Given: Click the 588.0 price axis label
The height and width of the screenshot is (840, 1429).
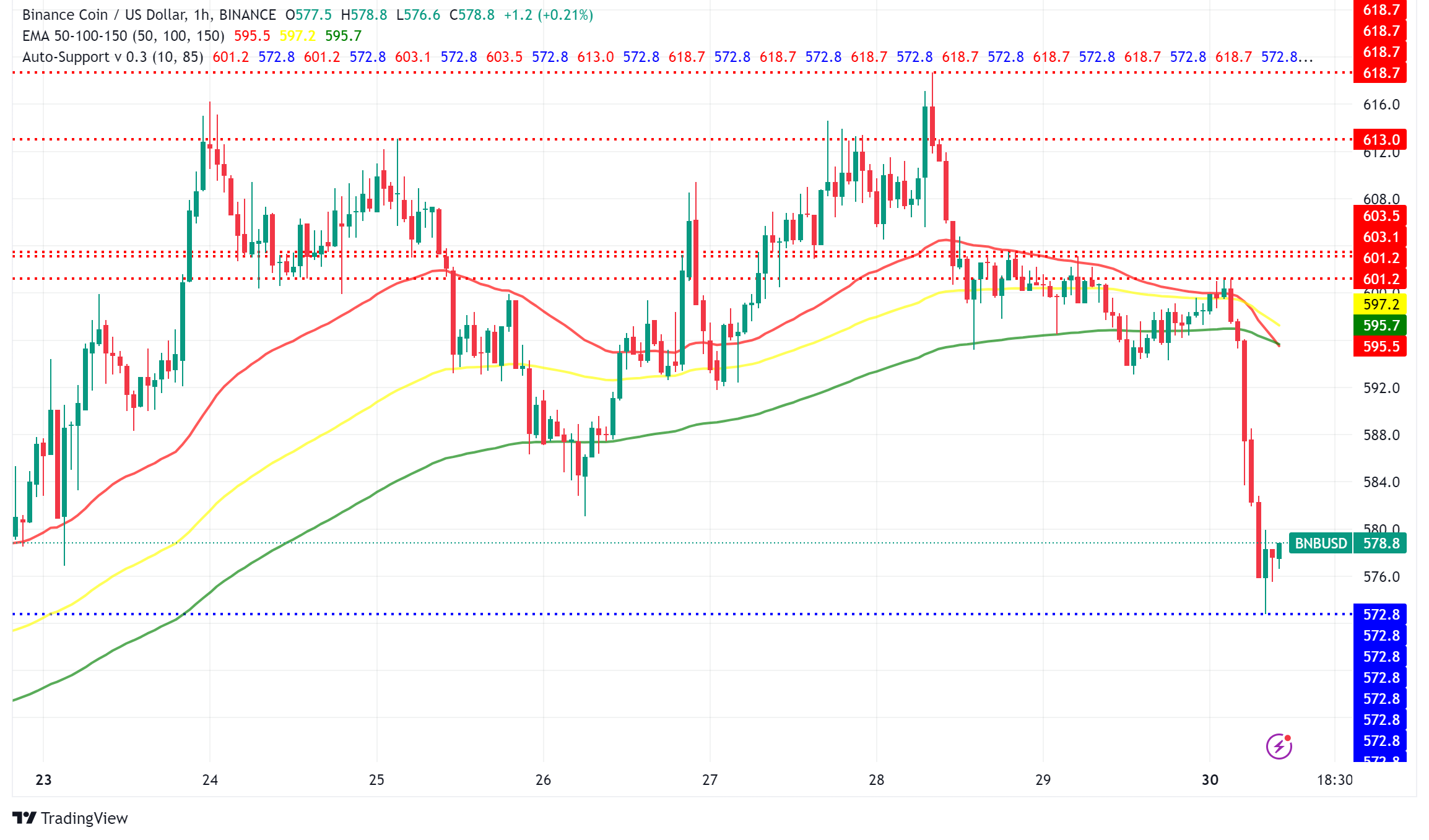Looking at the screenshot, I should click(1381, 435).
